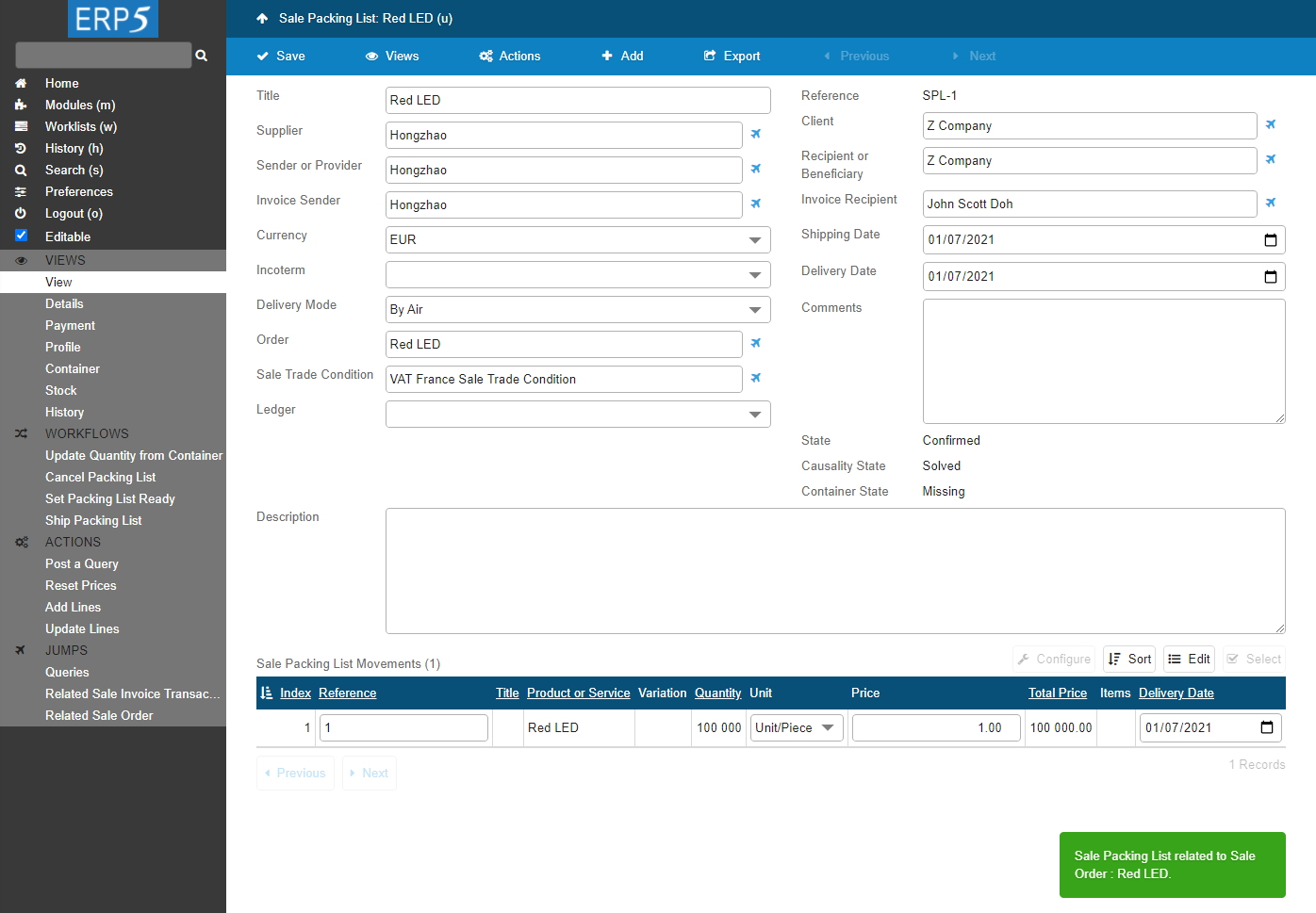Open calendar picker in movement row Delivery Date

click(x=1267, y=727)
